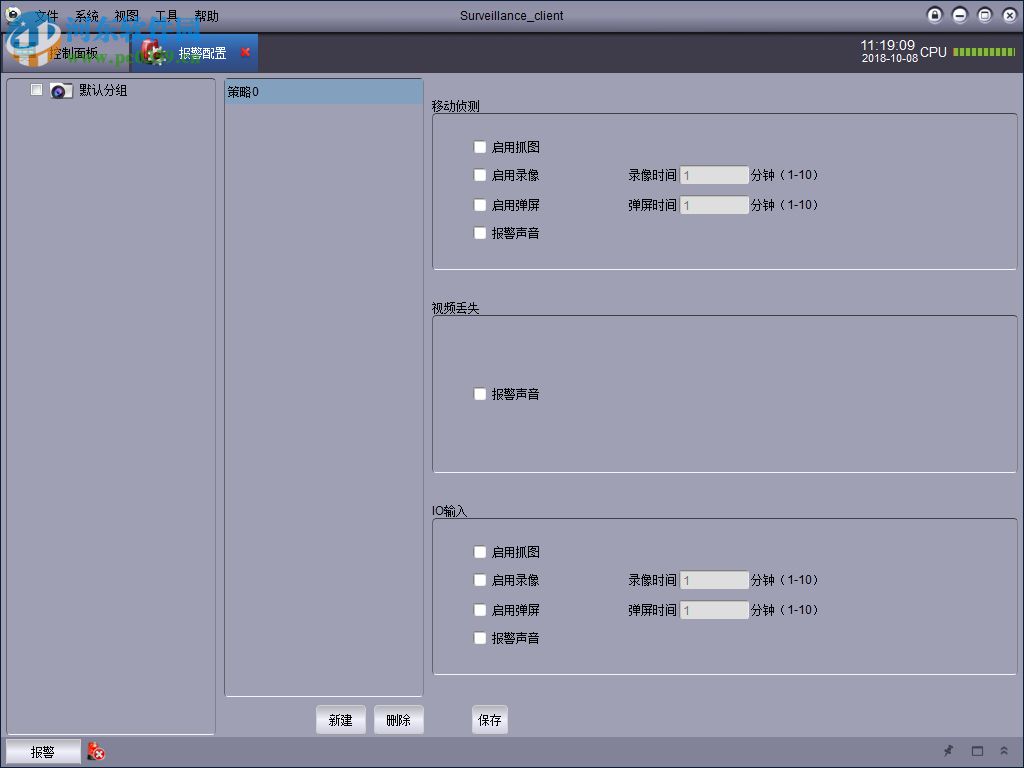Open the 文件 menu
This screenshot has height=768, width=1024.
click(46, 16)
